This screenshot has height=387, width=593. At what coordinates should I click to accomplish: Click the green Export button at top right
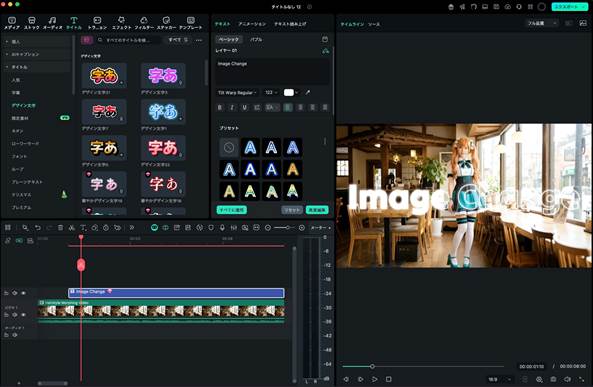tap(570, 7)
